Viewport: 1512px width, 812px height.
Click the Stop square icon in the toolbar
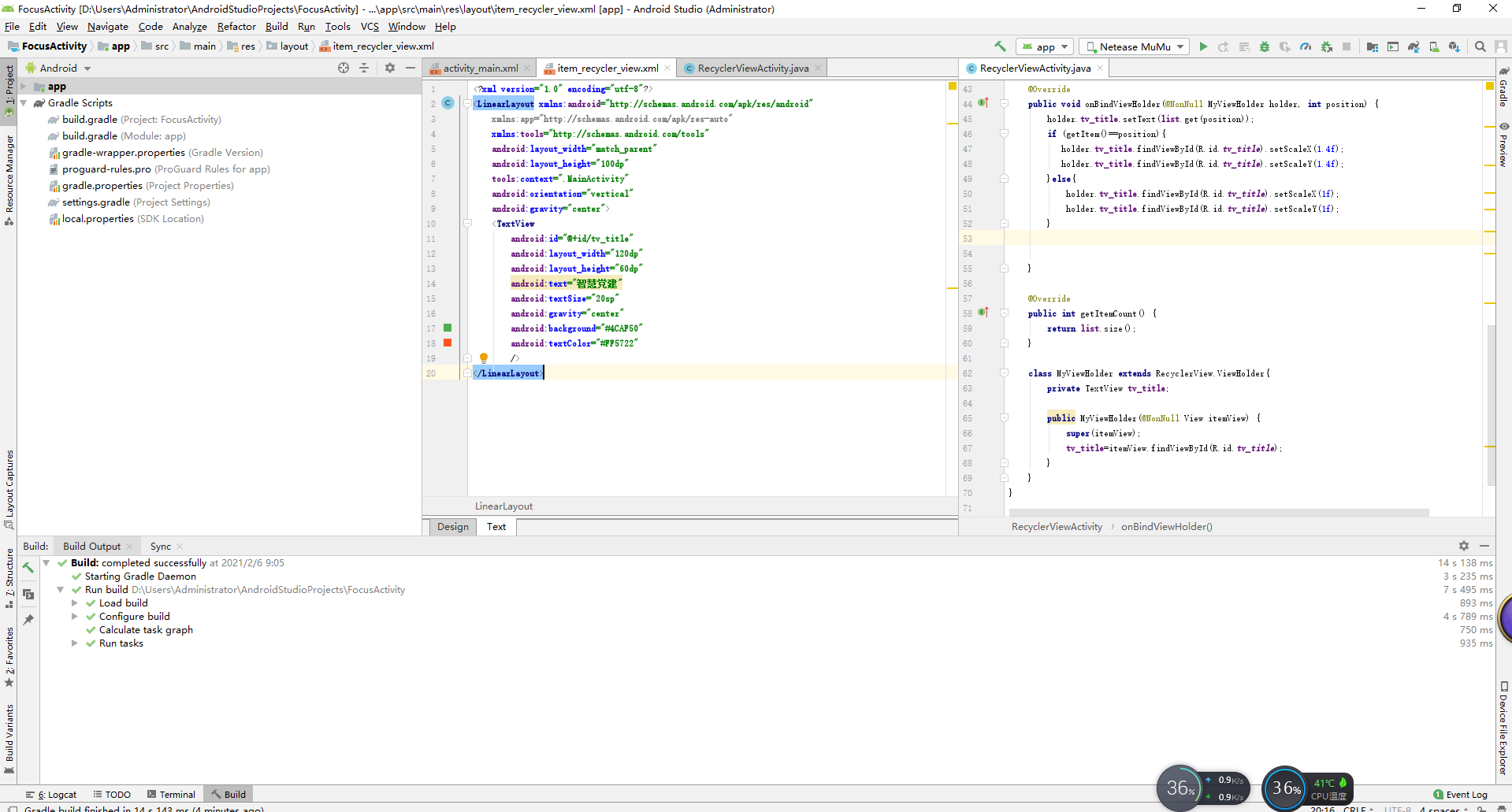click(x=1347, y=46)
